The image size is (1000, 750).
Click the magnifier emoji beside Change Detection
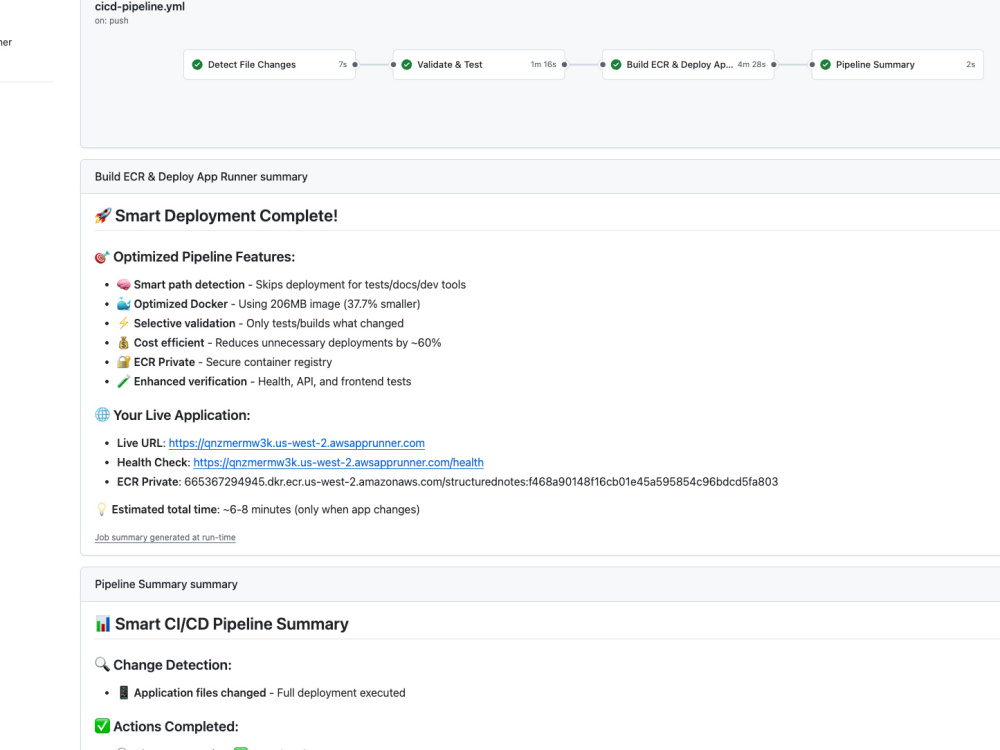pyautogui.click(x=102, y=665)
